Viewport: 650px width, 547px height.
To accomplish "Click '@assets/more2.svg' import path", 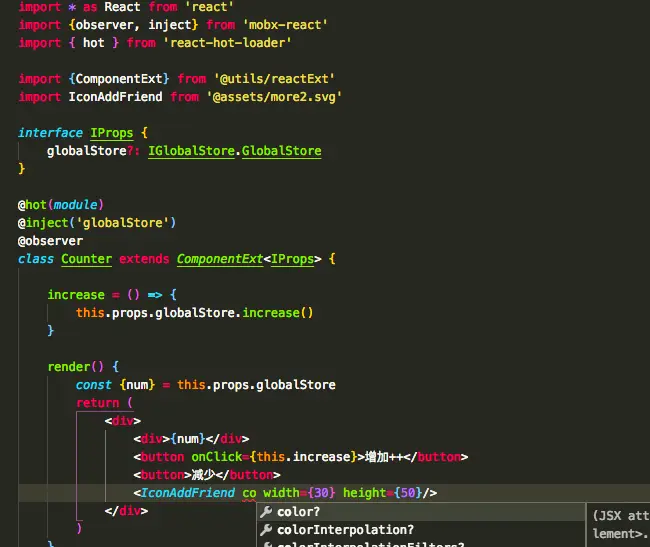I will pos(274,97).
